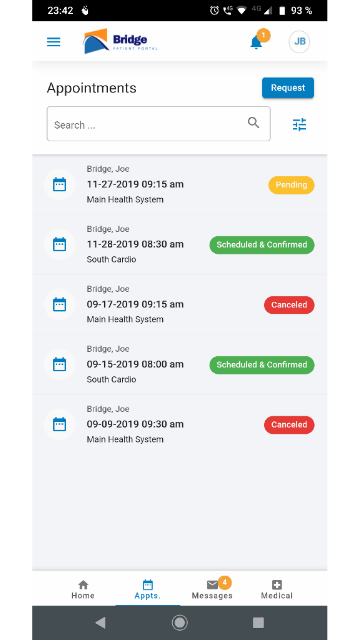Click the Request appointment button
This screenshot has height=640, width=360.
[288, 88]
